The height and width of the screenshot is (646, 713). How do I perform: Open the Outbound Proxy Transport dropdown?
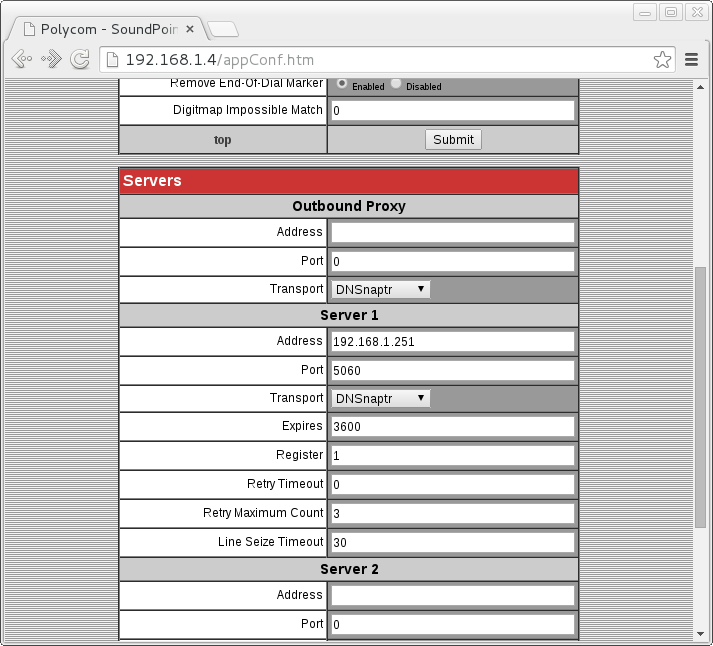[x=381, y=289]
